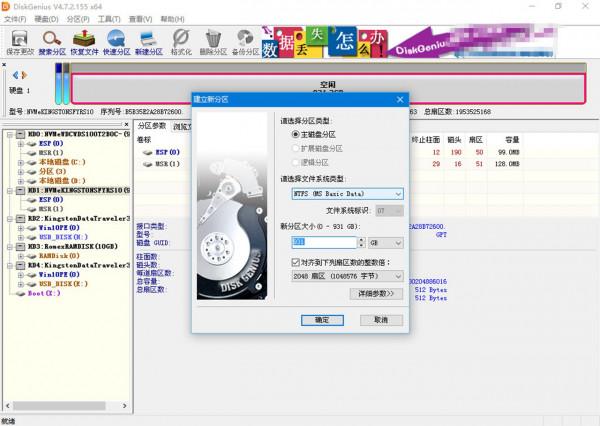Image resolution: width=600 pixels, height=426 pixels.
Task: Collapse the HD3 RAMDISK tree node
Action: point(10,246)
